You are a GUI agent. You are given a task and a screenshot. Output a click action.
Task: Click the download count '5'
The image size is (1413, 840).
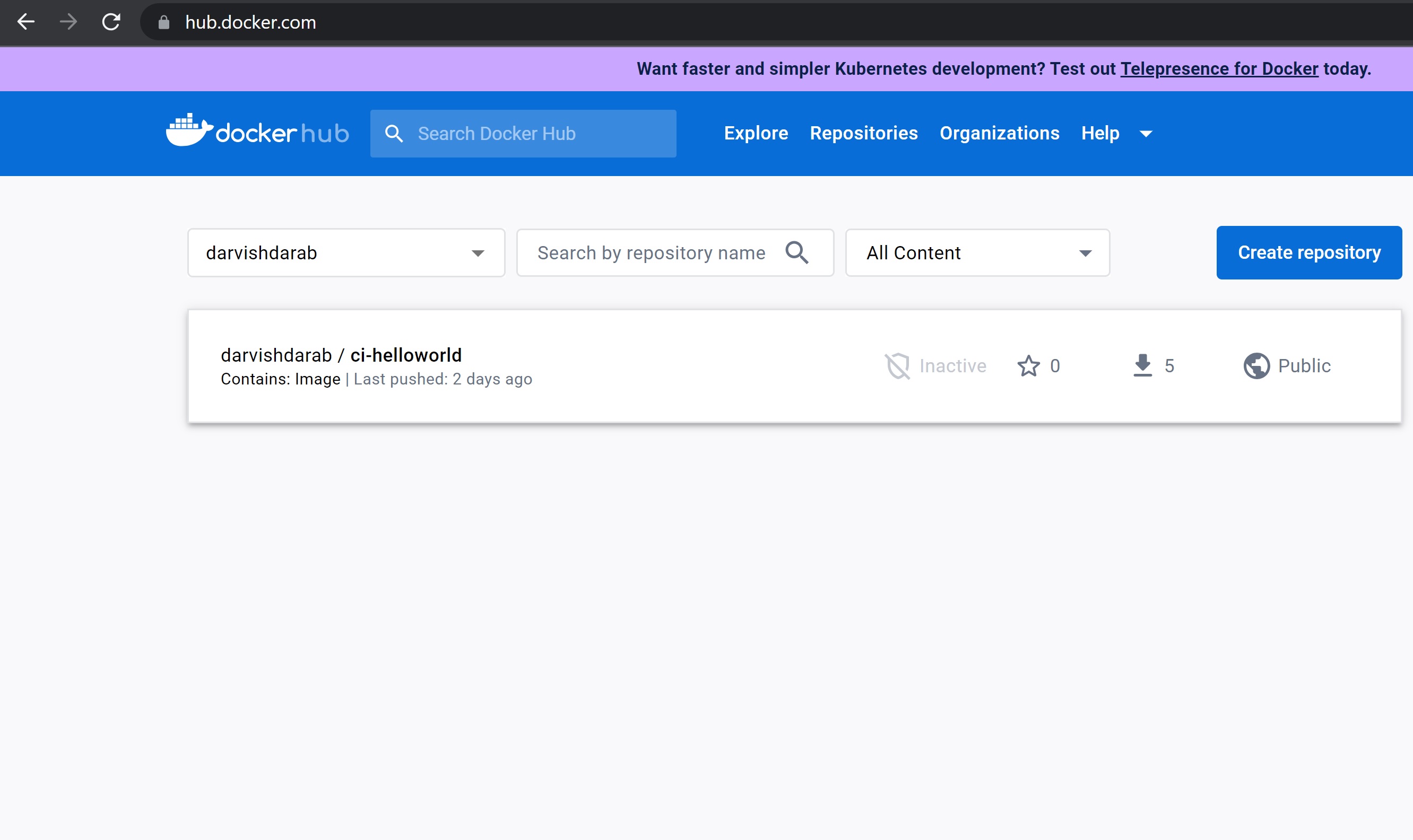(1169, 366)
